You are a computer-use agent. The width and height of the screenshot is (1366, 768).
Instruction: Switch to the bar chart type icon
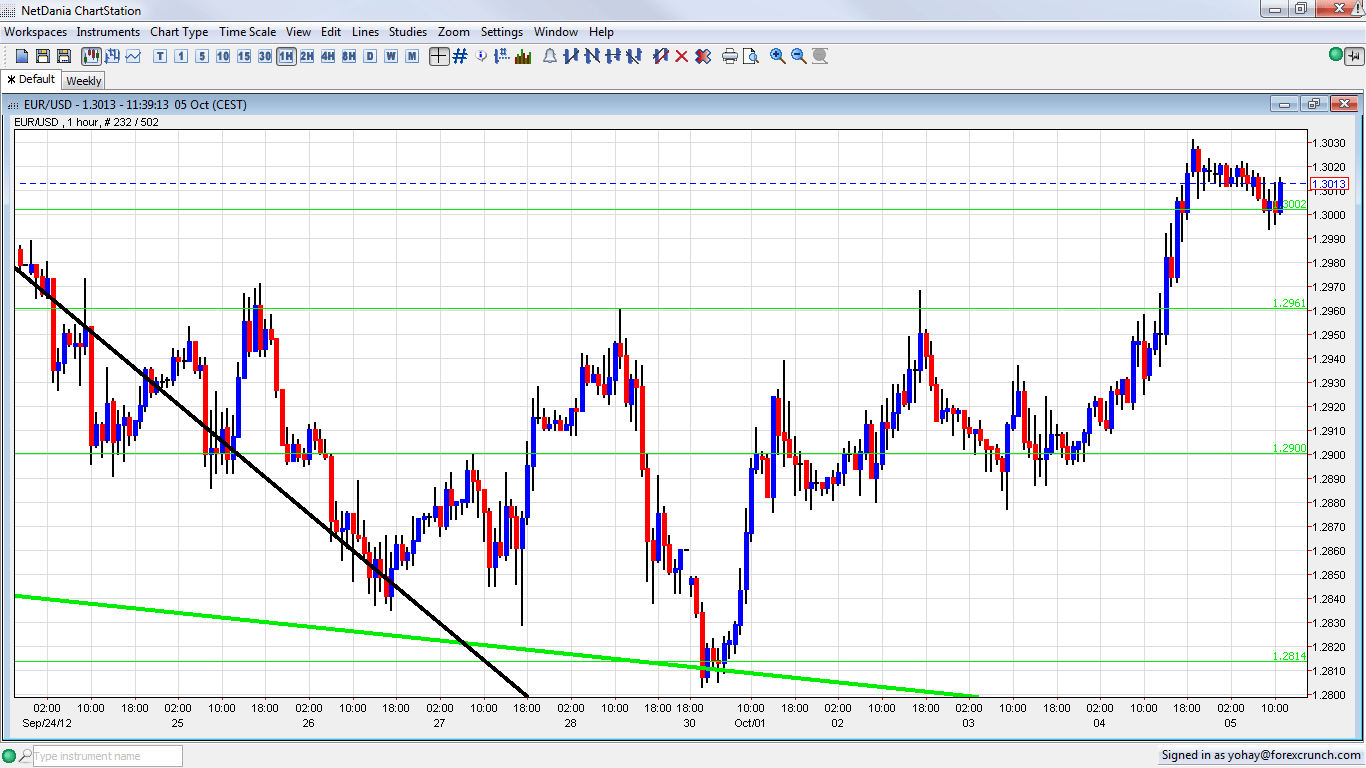pyautogui.click(x=112, y=56)
